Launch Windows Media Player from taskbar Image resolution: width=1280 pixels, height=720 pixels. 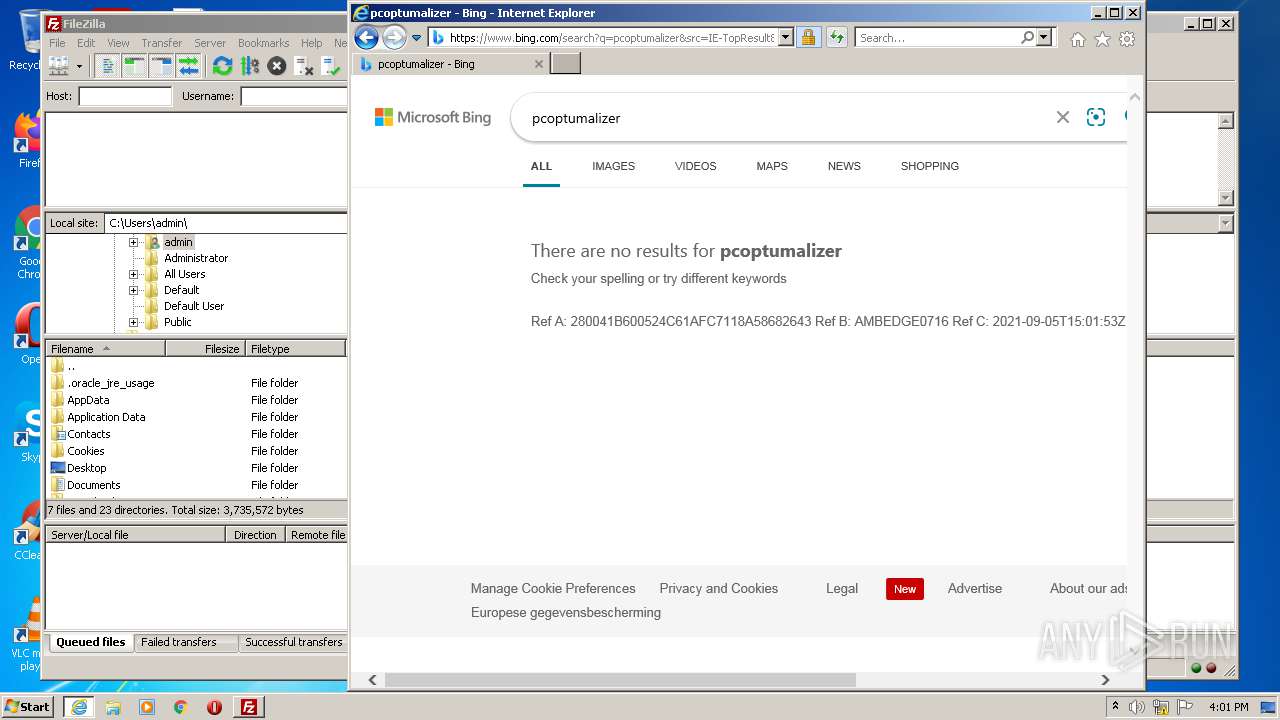tap(147, 707)
